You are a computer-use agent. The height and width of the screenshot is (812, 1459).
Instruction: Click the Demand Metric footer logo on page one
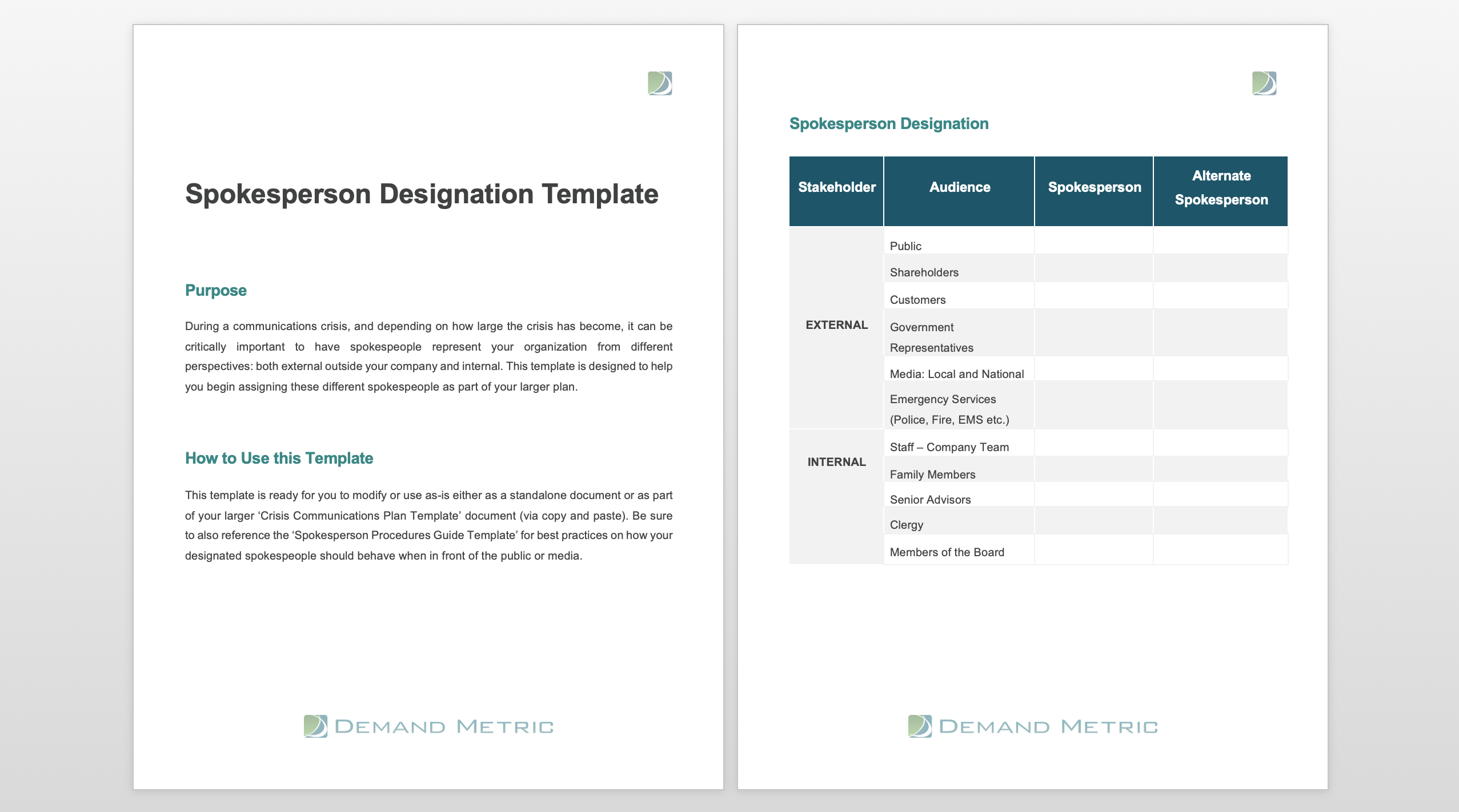(x=428, y=726)
